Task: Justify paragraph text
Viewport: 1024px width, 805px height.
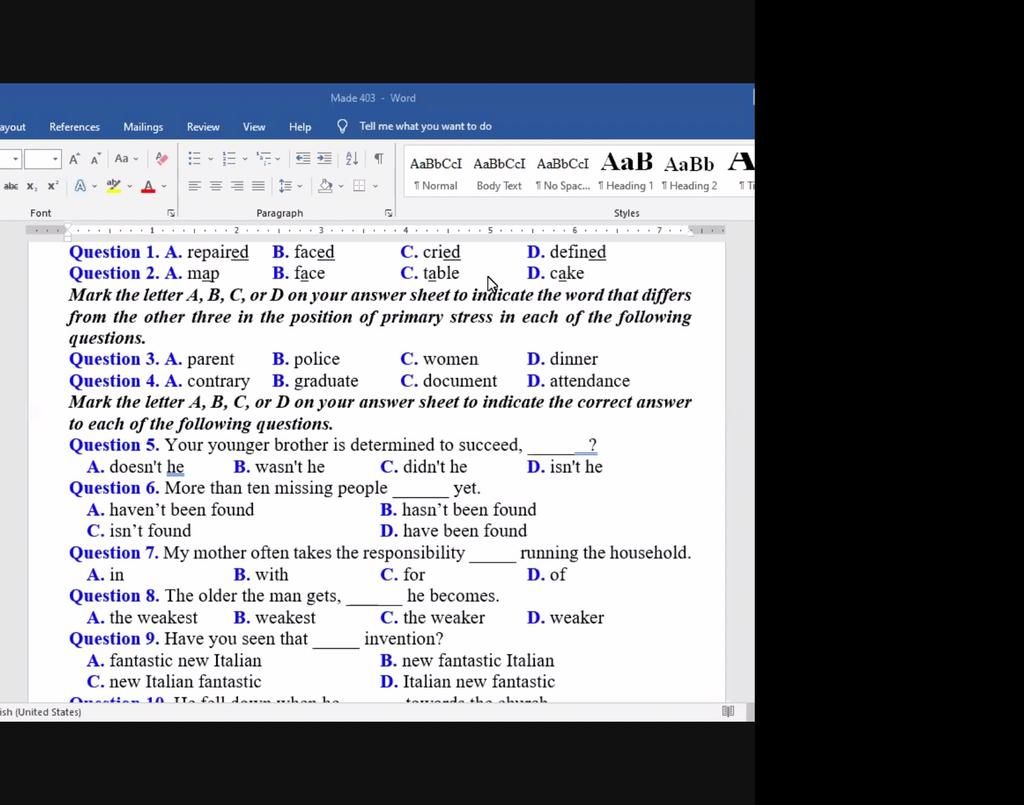Action: point(259,186)
